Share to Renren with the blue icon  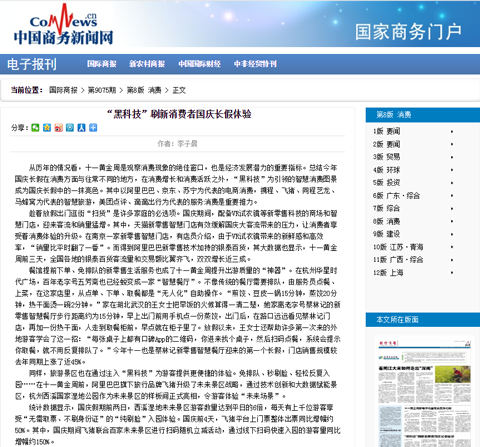[82, 128]
